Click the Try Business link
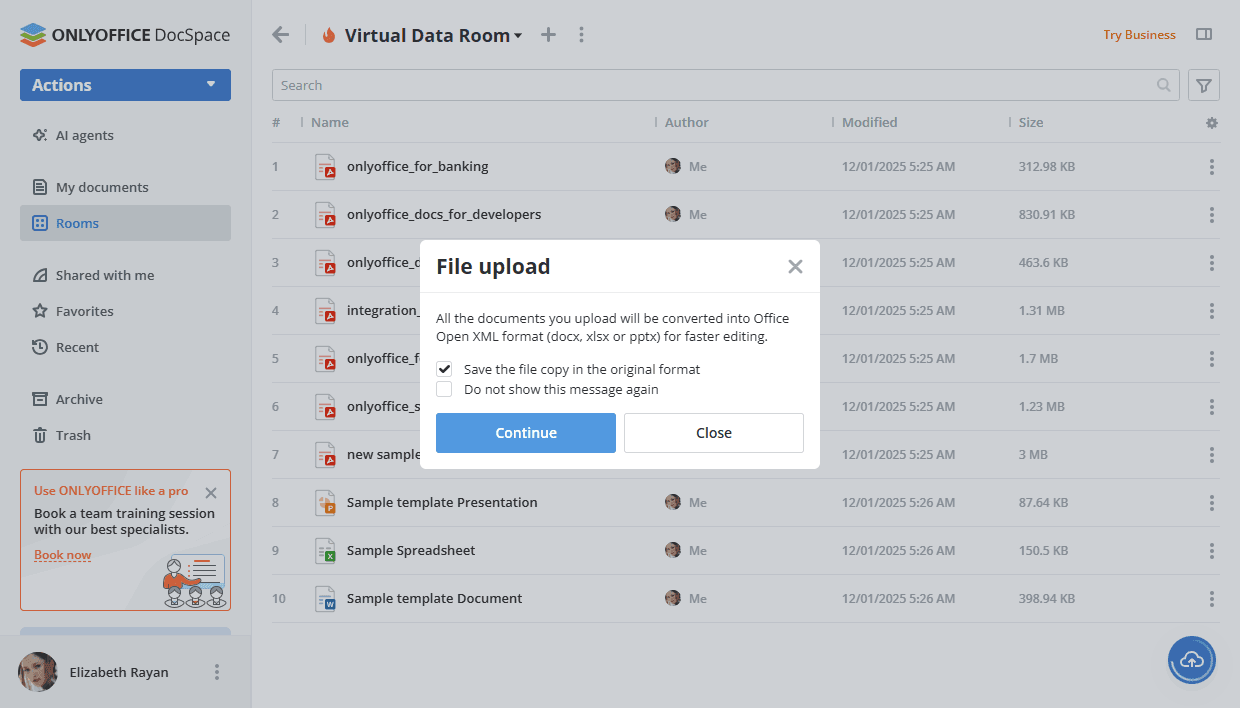1240x708 pixels. coord(1139,35)
